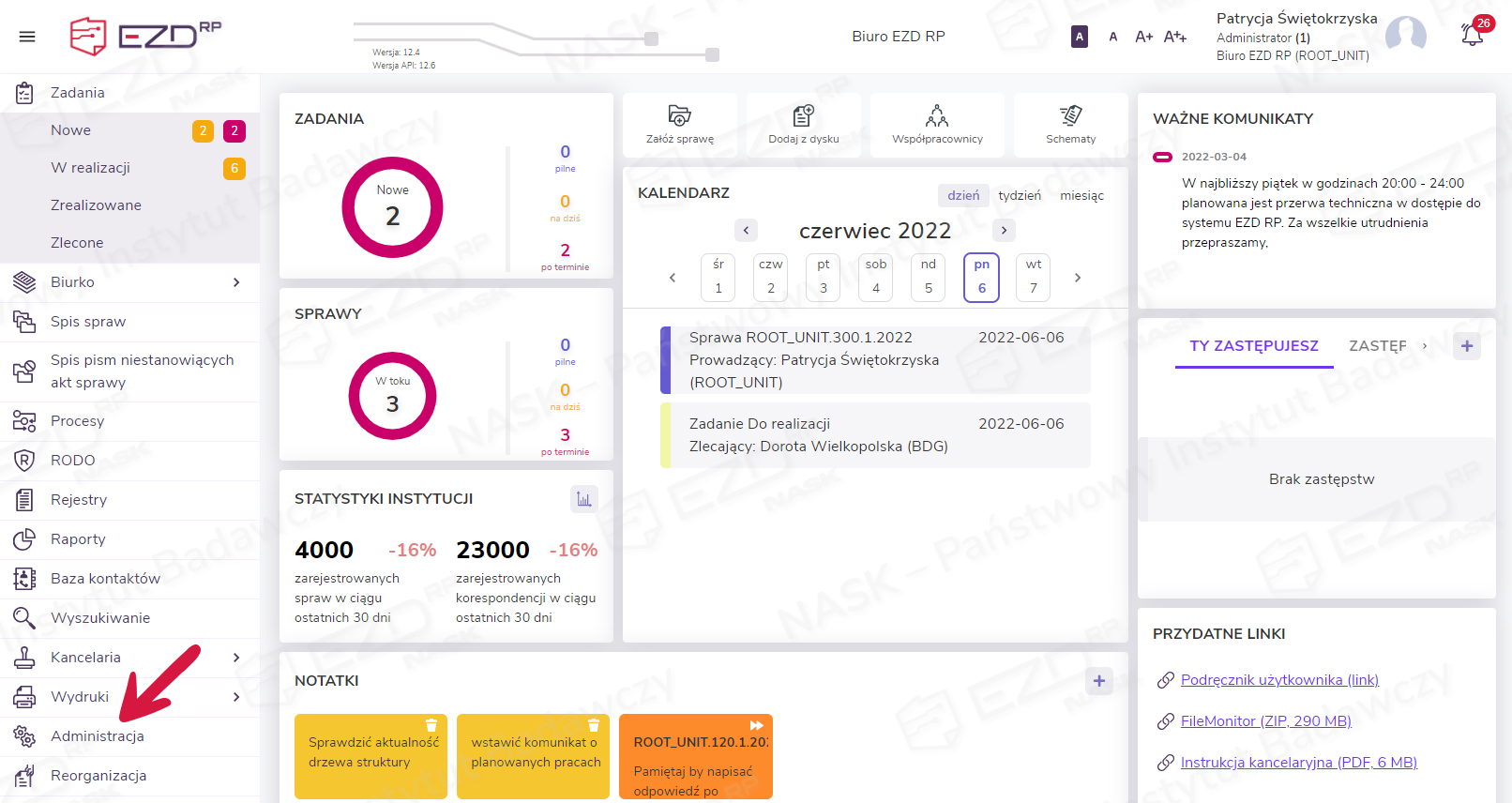This screenshot has height=803, width=1512.
Task: Open Administracja in the sidebar
Action: click(98, 736)
